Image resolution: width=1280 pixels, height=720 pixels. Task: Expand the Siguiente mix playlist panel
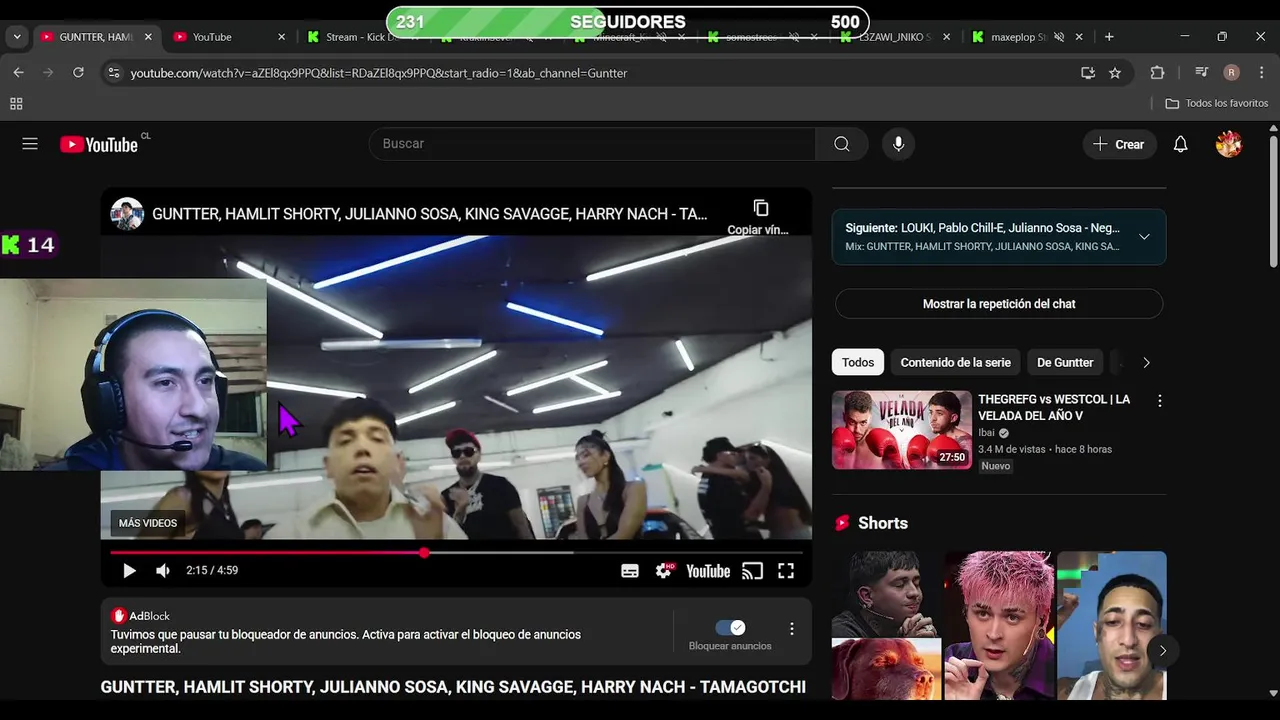[x=1144, y=237]
